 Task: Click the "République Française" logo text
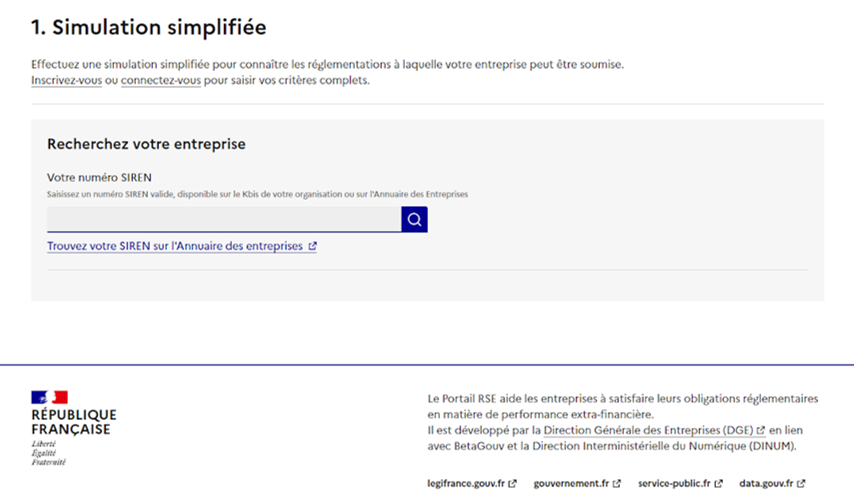tap(73, 422)
